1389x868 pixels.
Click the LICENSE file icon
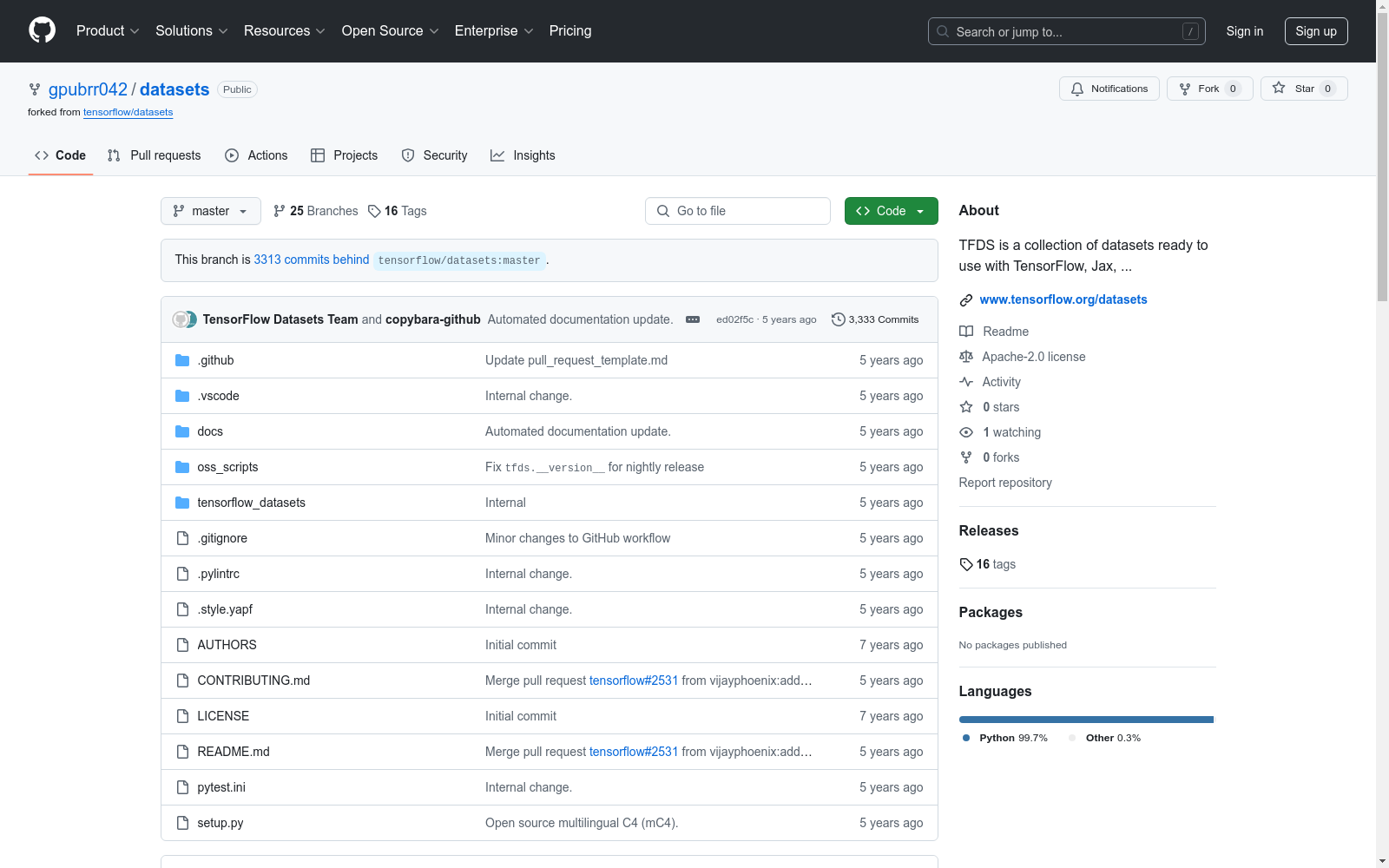point(182,716)
